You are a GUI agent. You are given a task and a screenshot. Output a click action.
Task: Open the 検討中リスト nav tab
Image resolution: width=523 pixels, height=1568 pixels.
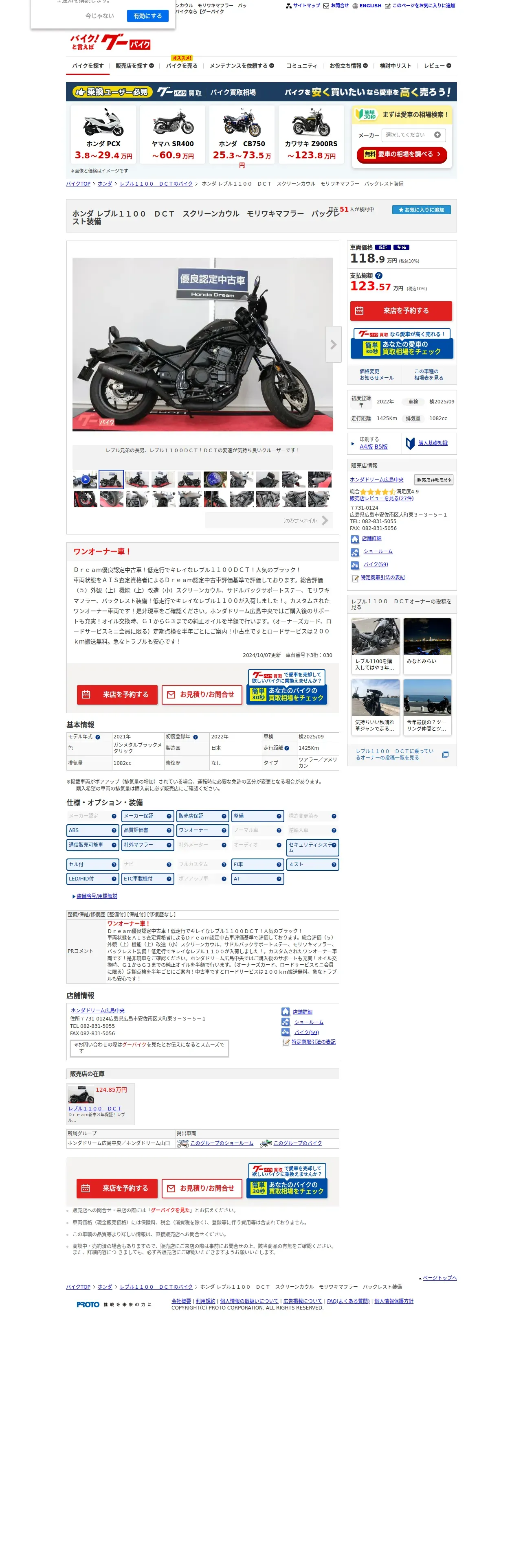[396, 66]
